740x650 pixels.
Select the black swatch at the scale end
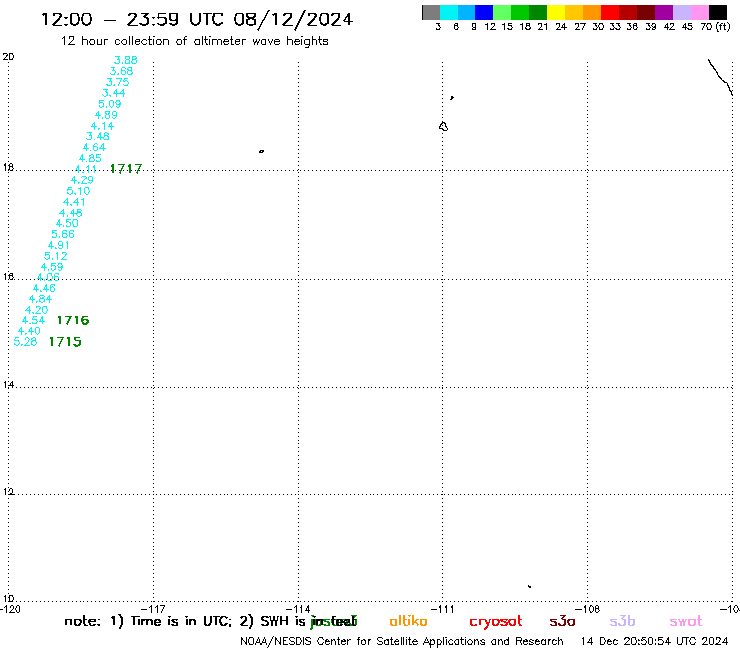click(x=717, y=12)
